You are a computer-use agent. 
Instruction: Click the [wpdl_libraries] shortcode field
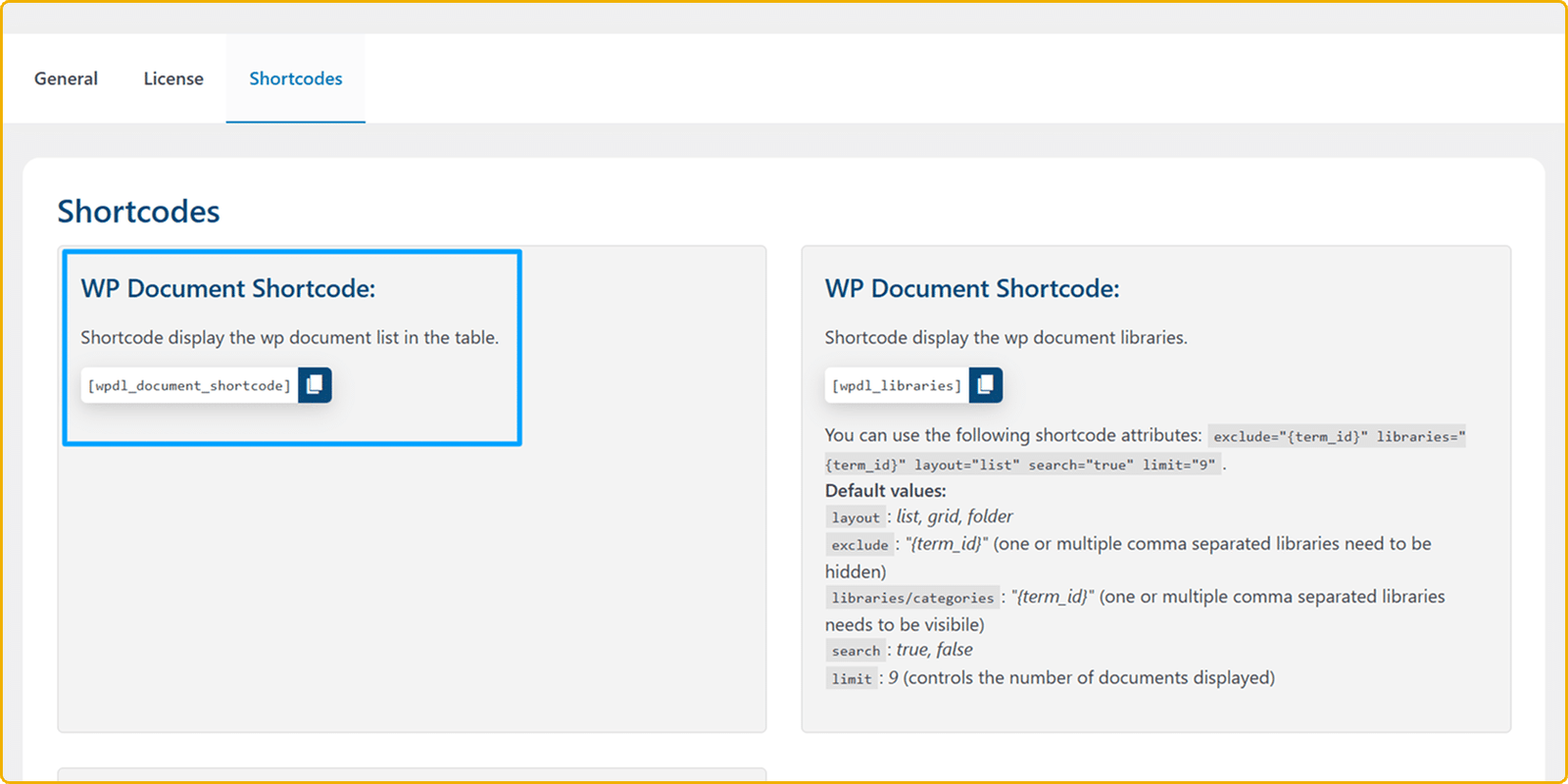tap(897, 385)
